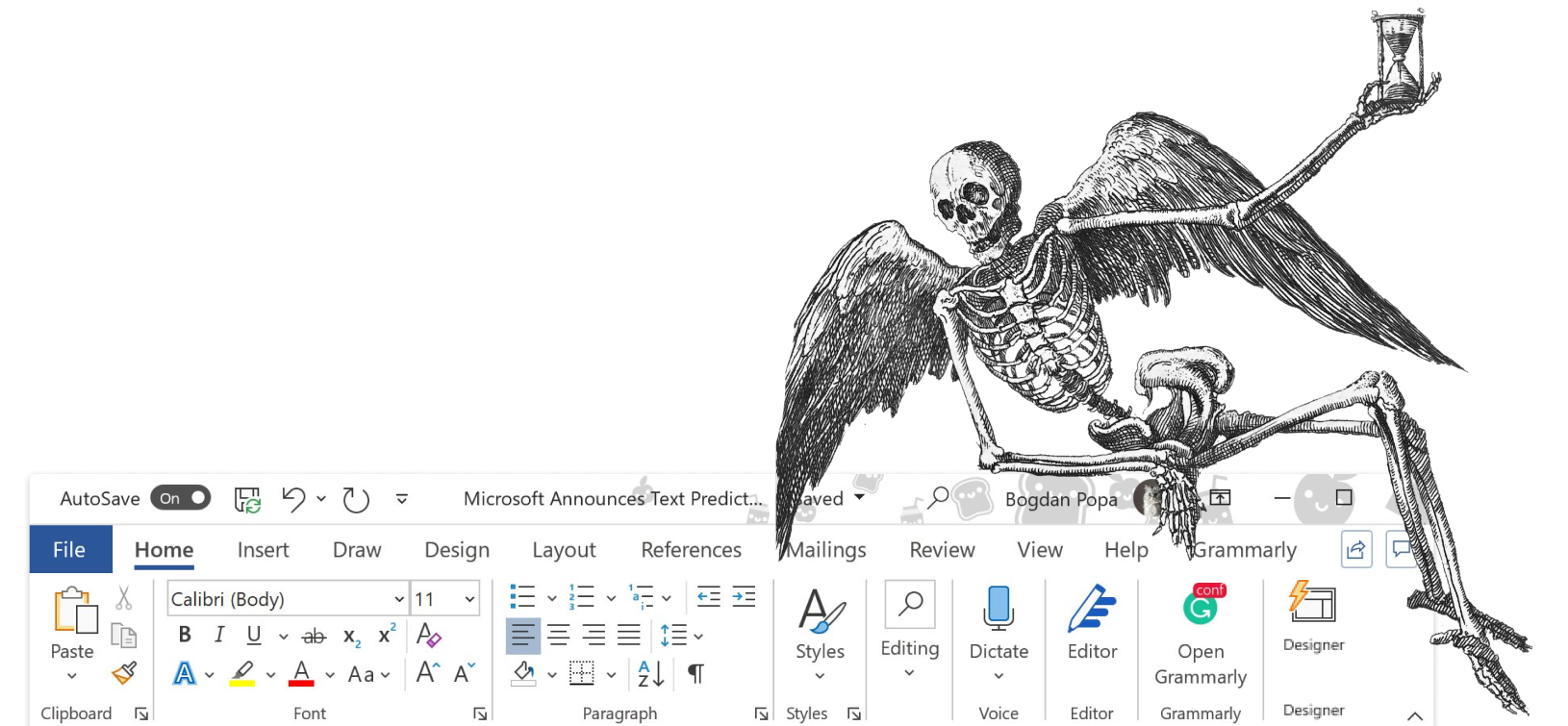Click the Sort A to Z icon
Viewport: 1568px width, 726px height.
pyautogui.click(x=651, y=674)
